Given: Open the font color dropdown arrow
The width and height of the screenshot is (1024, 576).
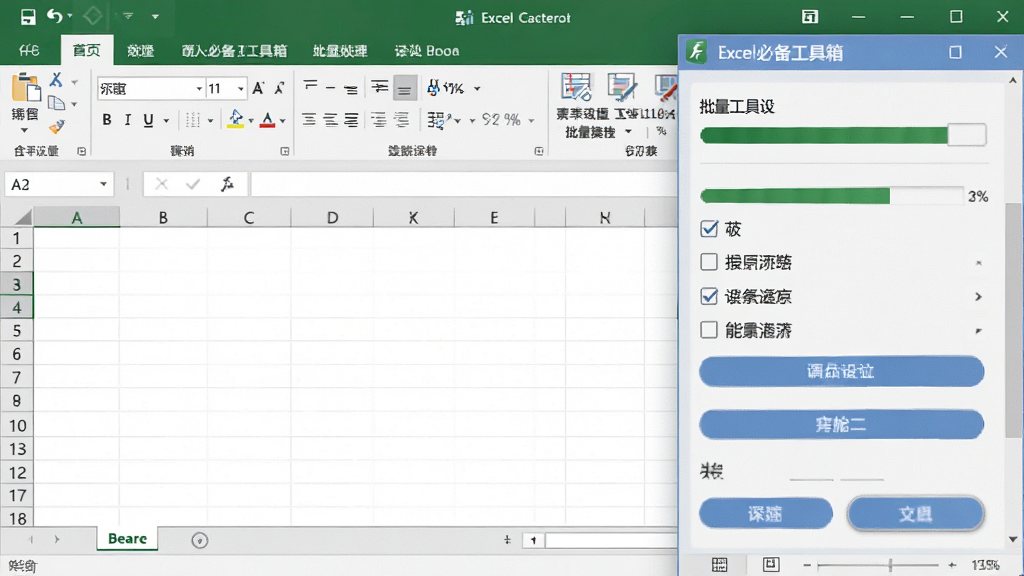Looking at the screenshot, I should [282, 120].
